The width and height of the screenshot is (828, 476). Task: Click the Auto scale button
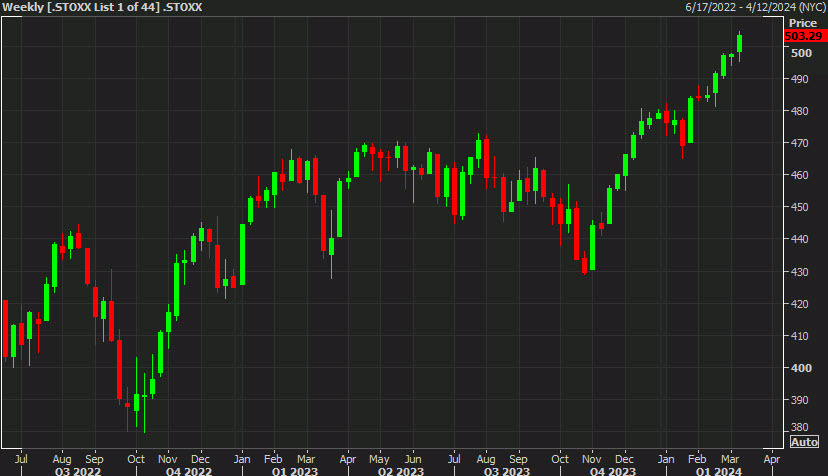click(804, 442)
